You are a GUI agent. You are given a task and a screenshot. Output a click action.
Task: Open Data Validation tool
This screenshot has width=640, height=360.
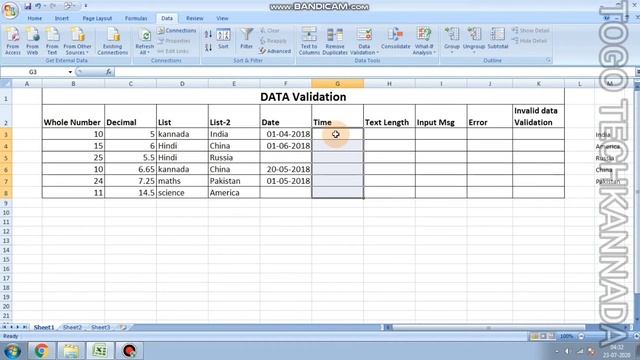[364, 41]
